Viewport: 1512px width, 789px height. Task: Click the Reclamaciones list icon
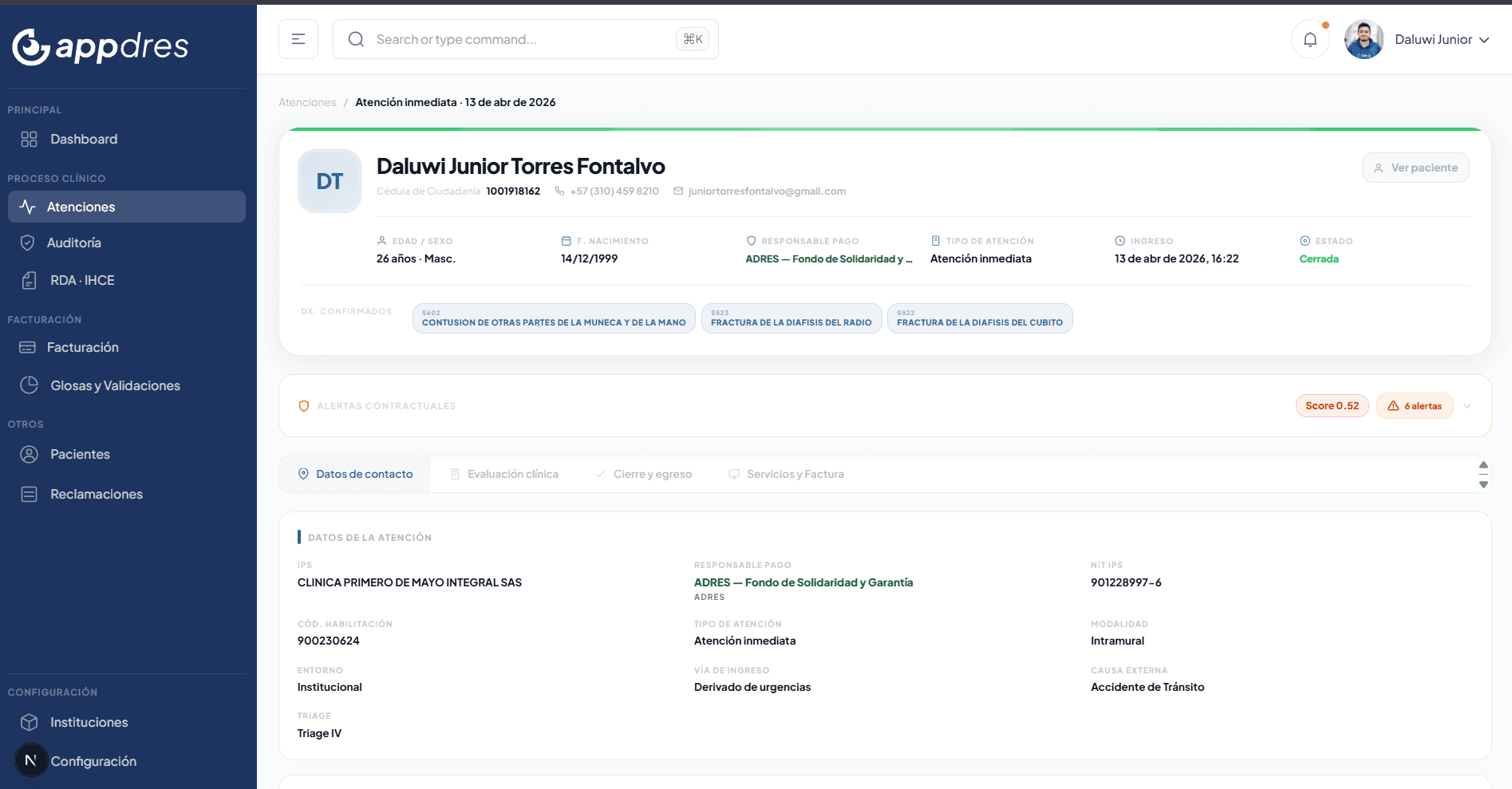30,495
